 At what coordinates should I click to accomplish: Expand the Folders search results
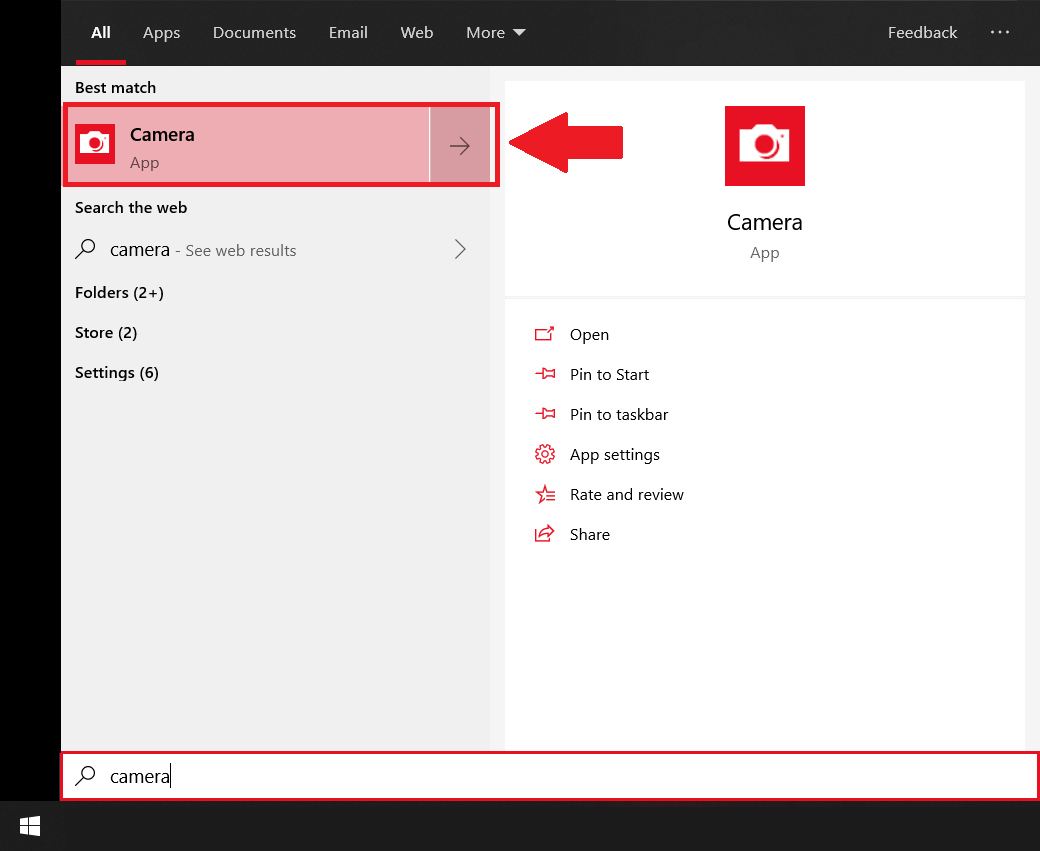point(119,292)
